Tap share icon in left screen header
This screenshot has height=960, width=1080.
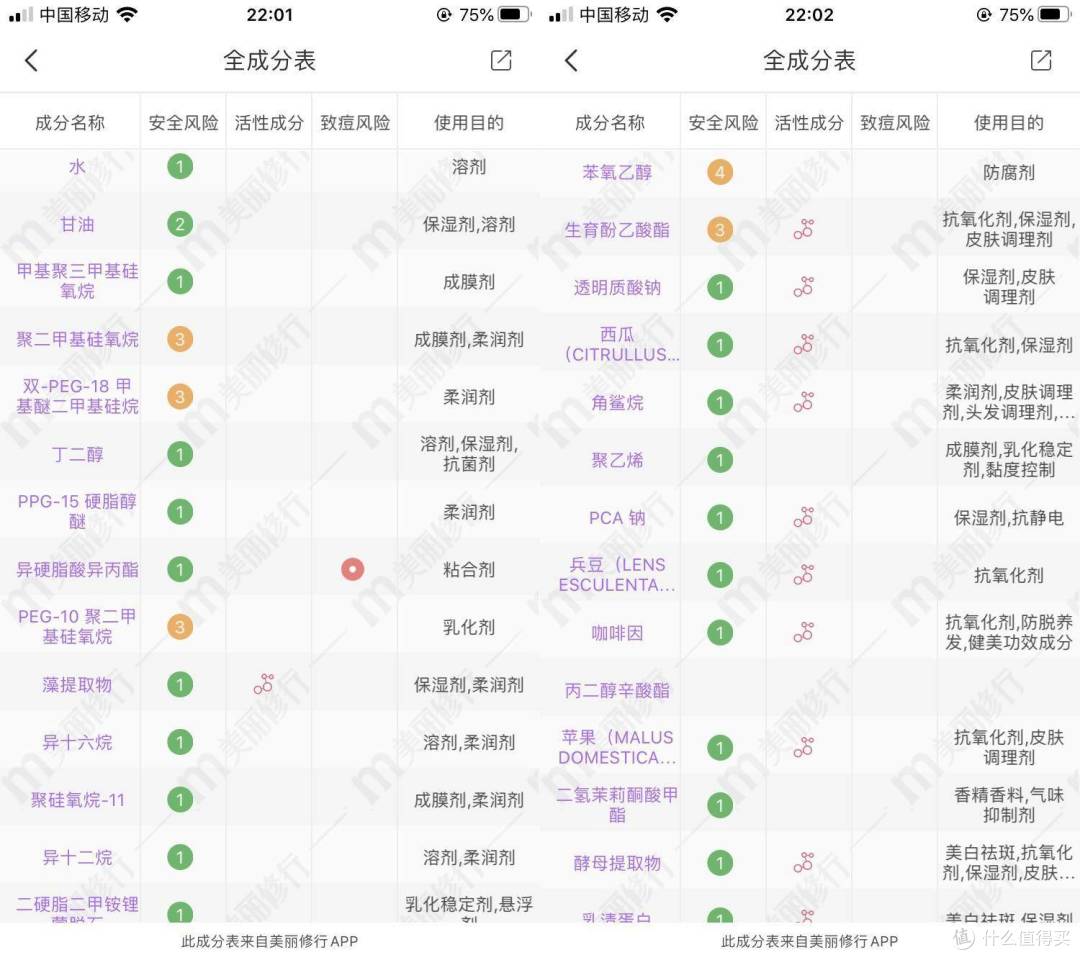501,61
